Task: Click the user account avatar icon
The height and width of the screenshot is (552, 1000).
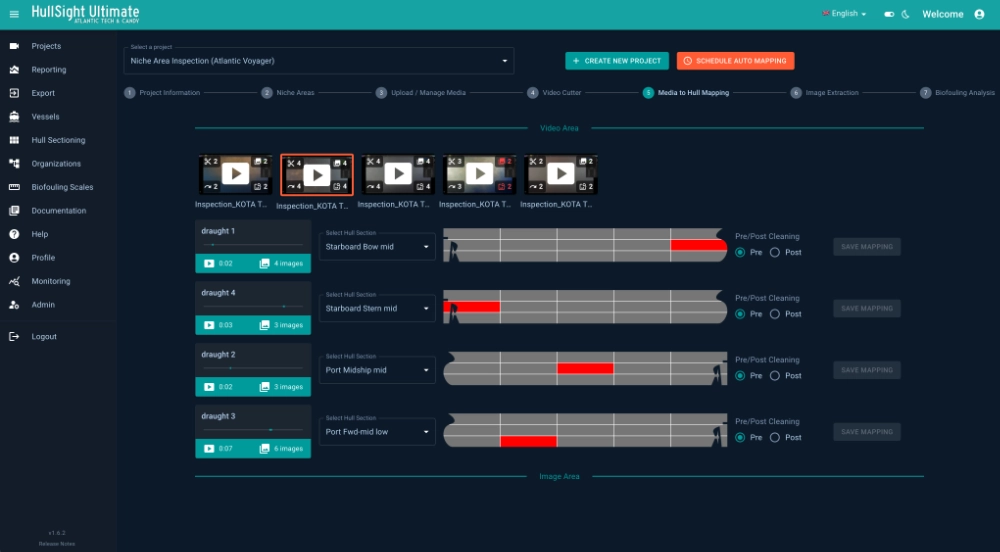Action: (979, 14)
